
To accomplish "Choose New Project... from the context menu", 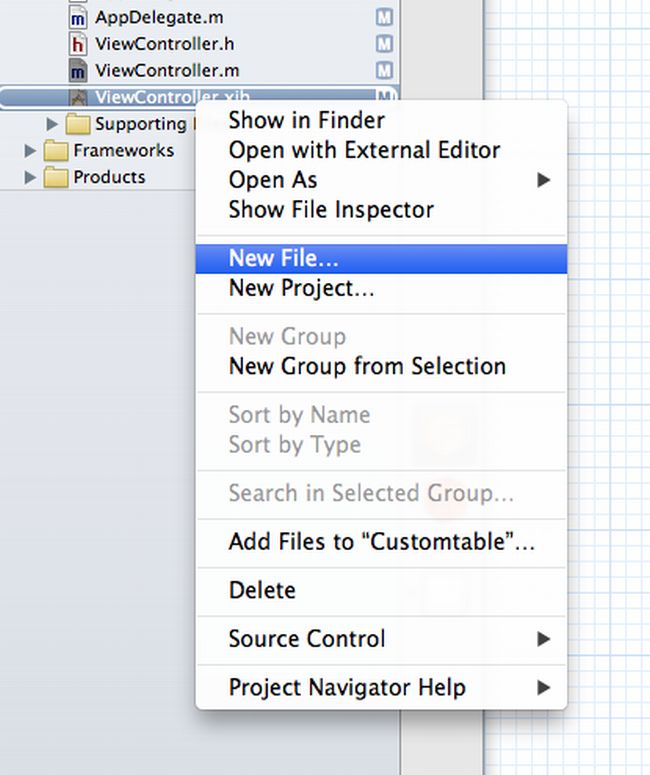I will pyautogui.click(x=301, y=289).
